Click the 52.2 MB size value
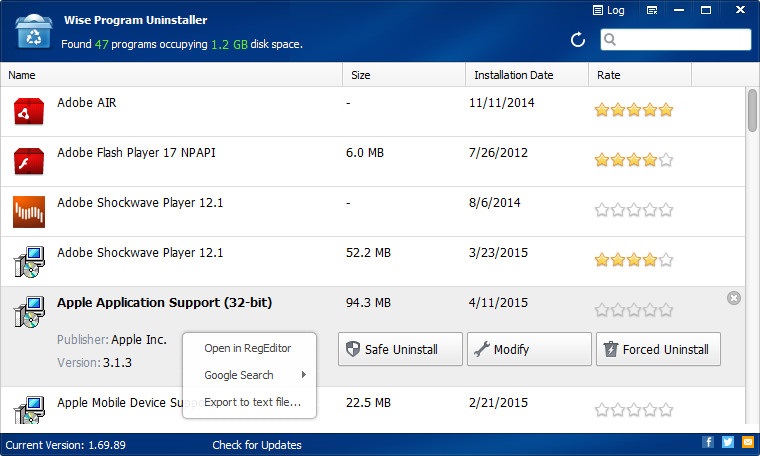760x456 pixels. [x=368, y=252]
